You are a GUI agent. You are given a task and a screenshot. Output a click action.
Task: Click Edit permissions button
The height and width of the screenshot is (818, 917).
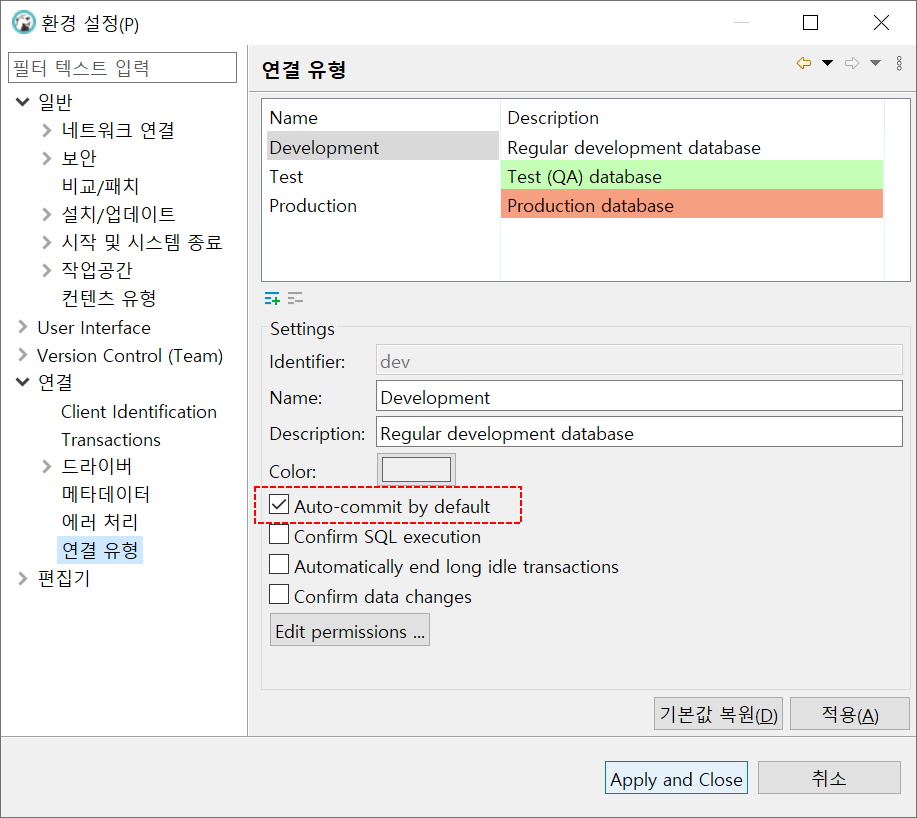(x=350, y=630)
